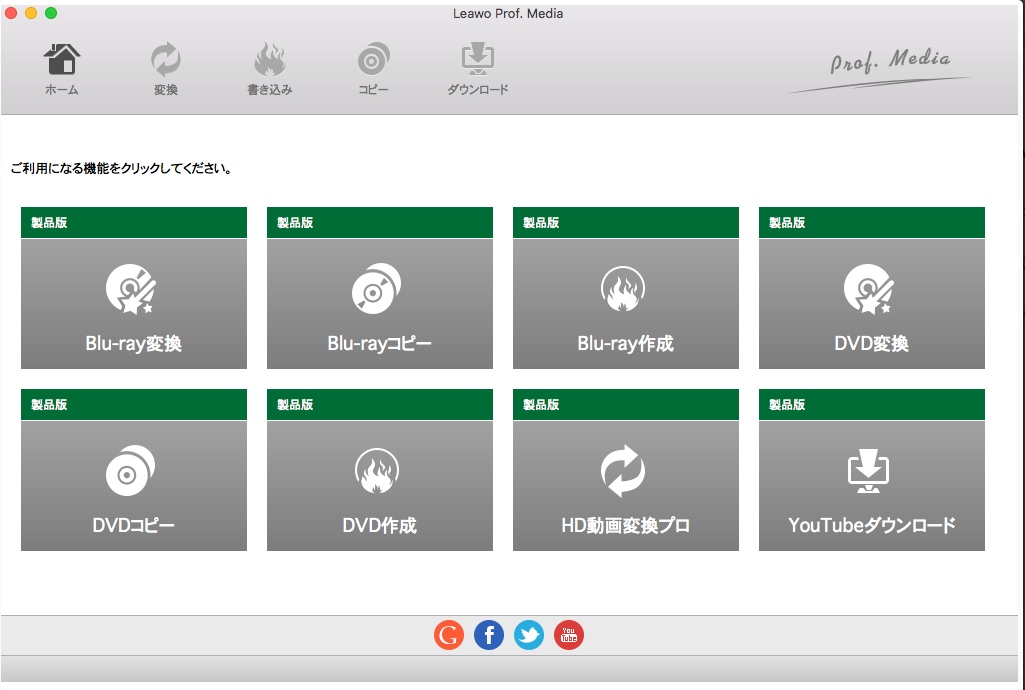The height and width of the screenshot is (690, 1025).
Task: Open the 変換 (Convert) toolbar icon
Action: (x=165, y=59)
